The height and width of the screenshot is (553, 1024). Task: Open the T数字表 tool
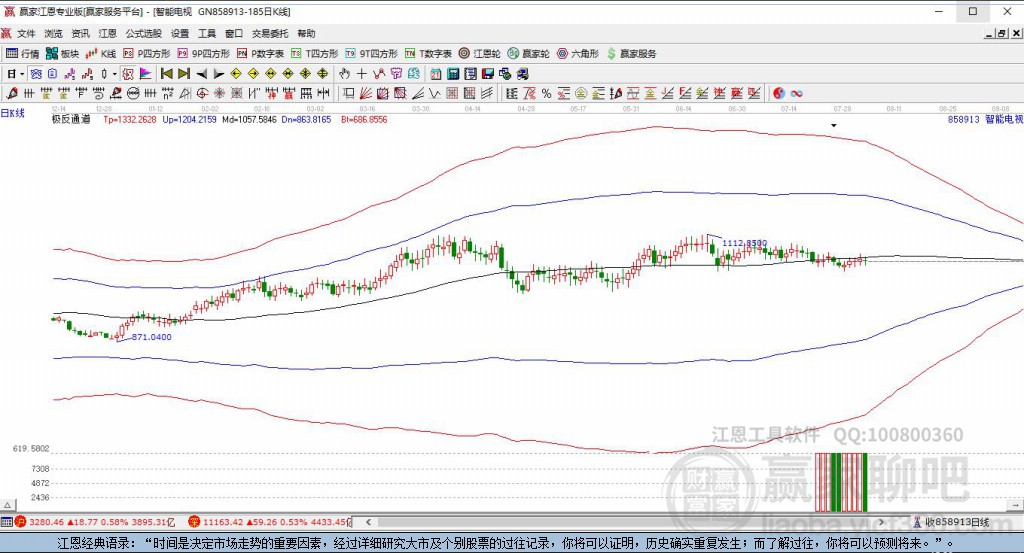point(428,54)
